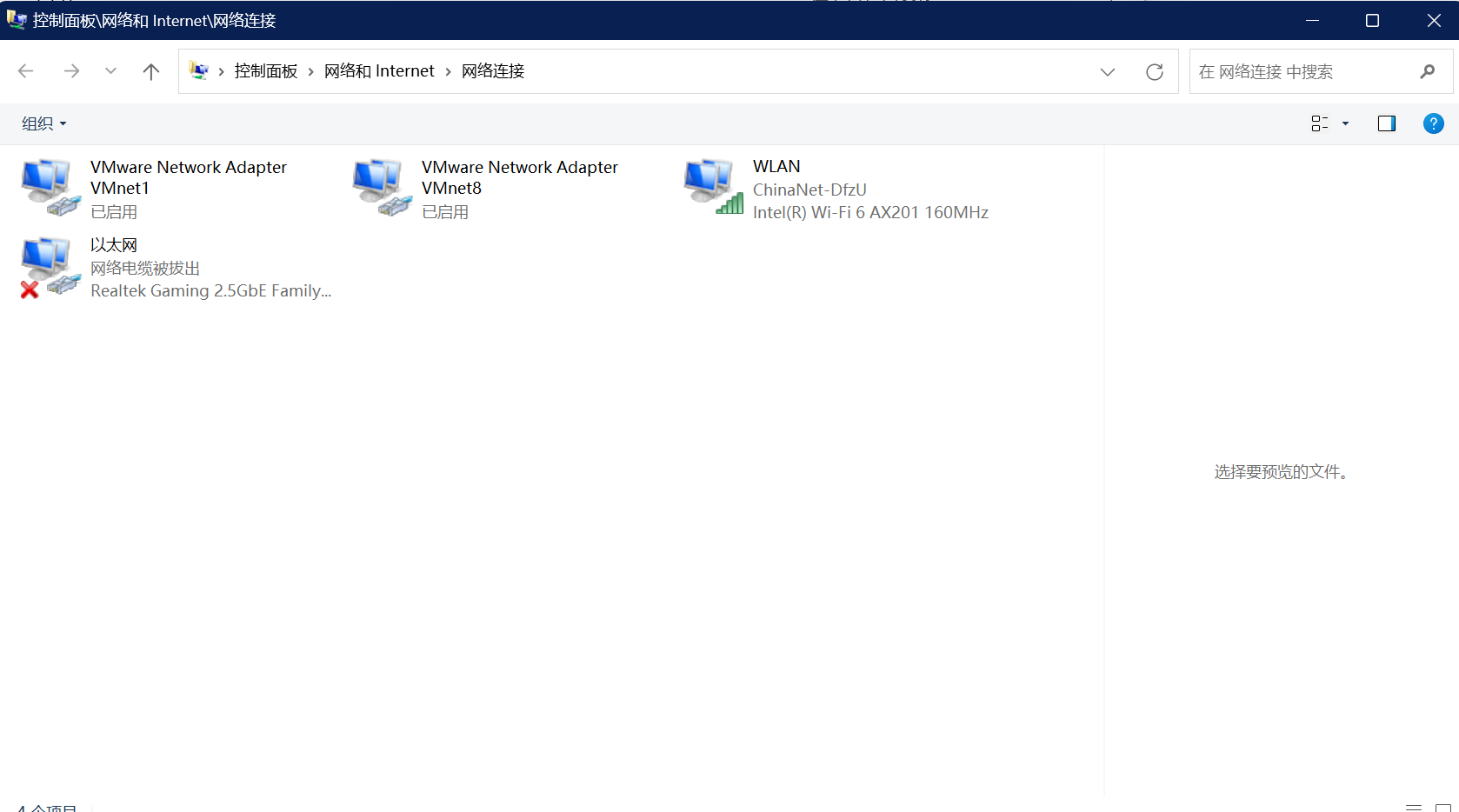Change view using the view layout icon
Screen dimensions: 1459x812
click(1320, 123)
